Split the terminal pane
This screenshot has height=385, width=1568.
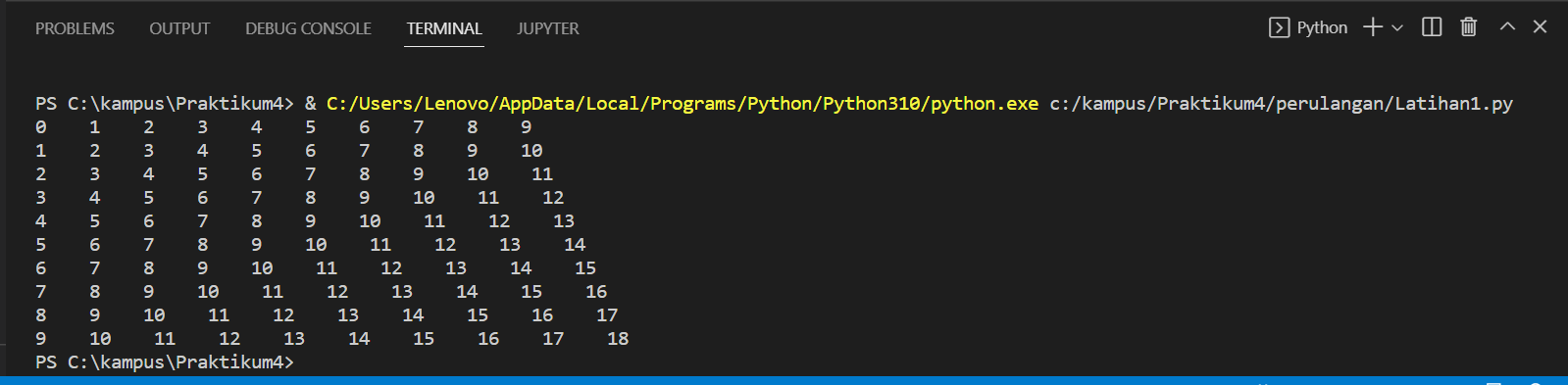tap(1432, 27)
